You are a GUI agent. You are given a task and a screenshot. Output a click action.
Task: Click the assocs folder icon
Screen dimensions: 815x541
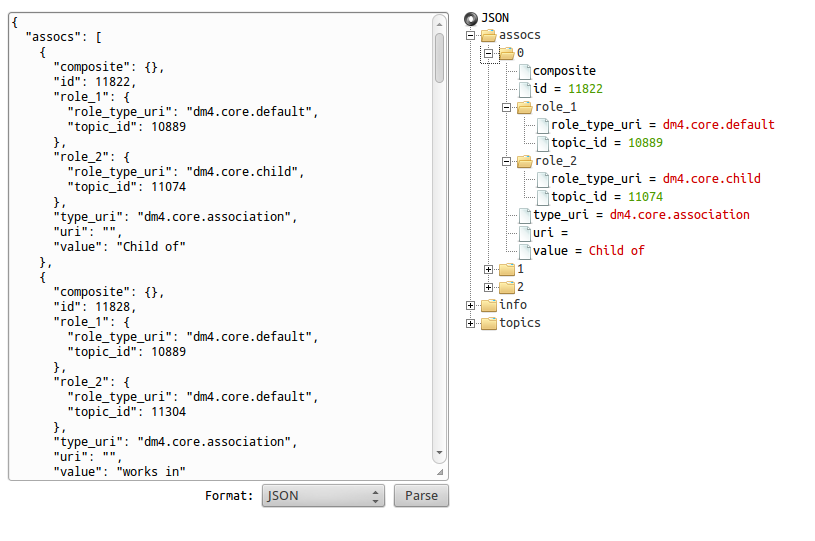[489, 36]
